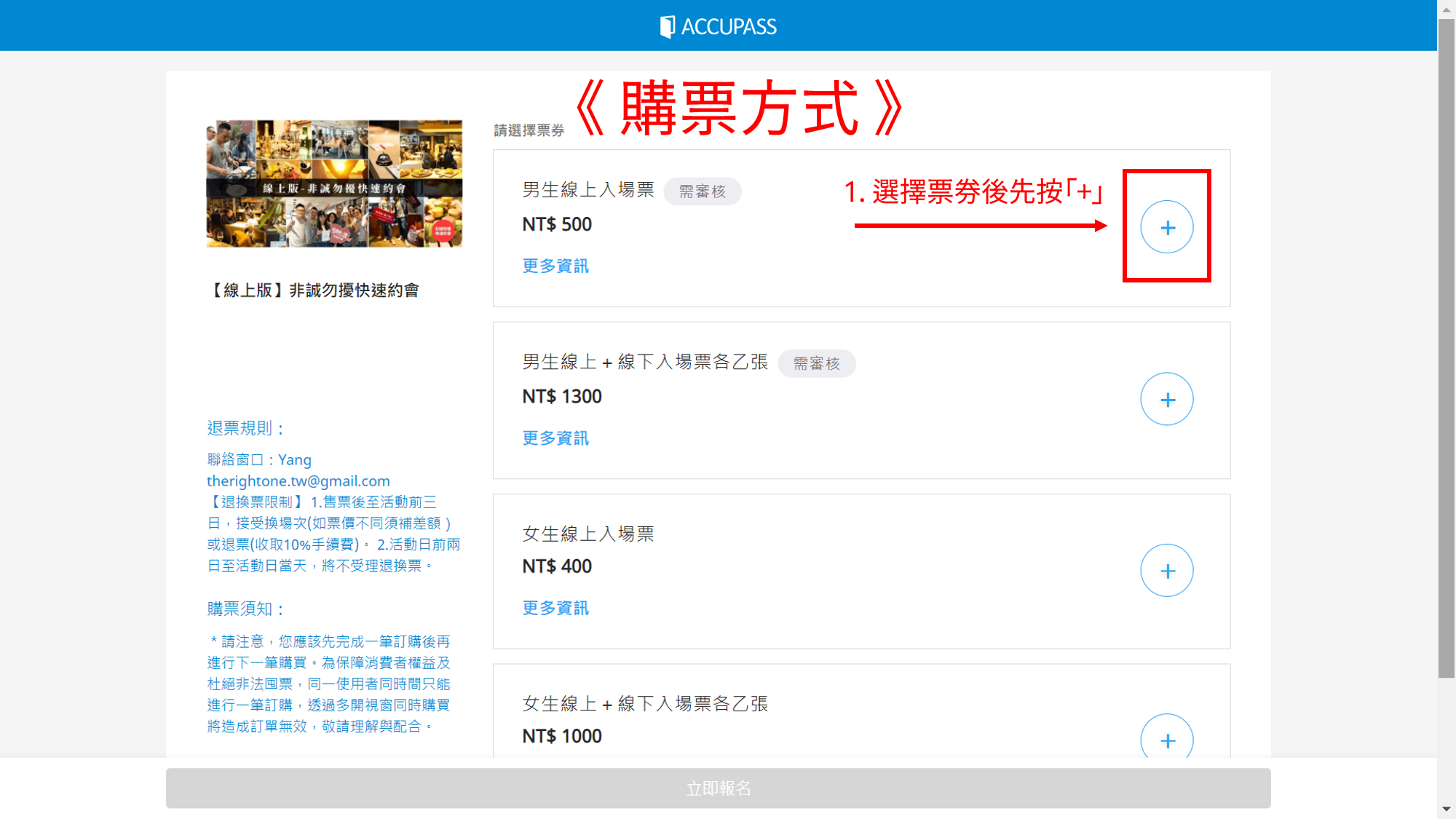
Task: Click plus icon for 男生線上入場票 NT$500
Action: click(1166, 227)
